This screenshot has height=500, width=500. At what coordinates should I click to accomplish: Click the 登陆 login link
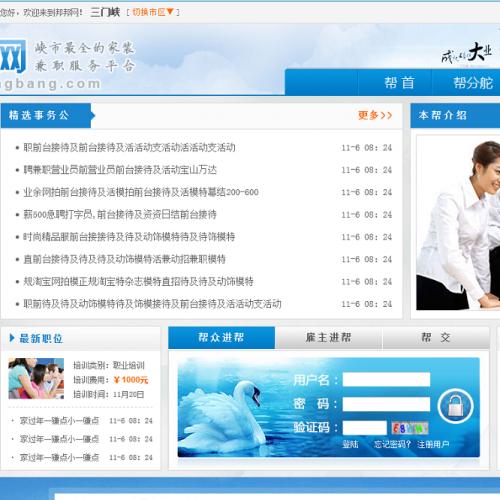(350, 444)
